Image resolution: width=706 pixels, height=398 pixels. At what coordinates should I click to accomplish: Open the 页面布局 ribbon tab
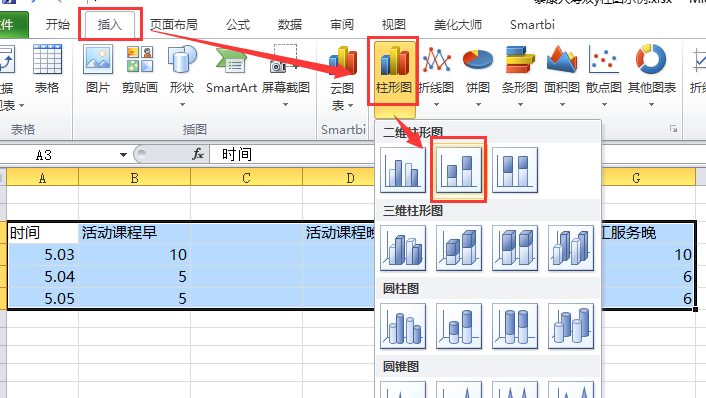(174, 24)
